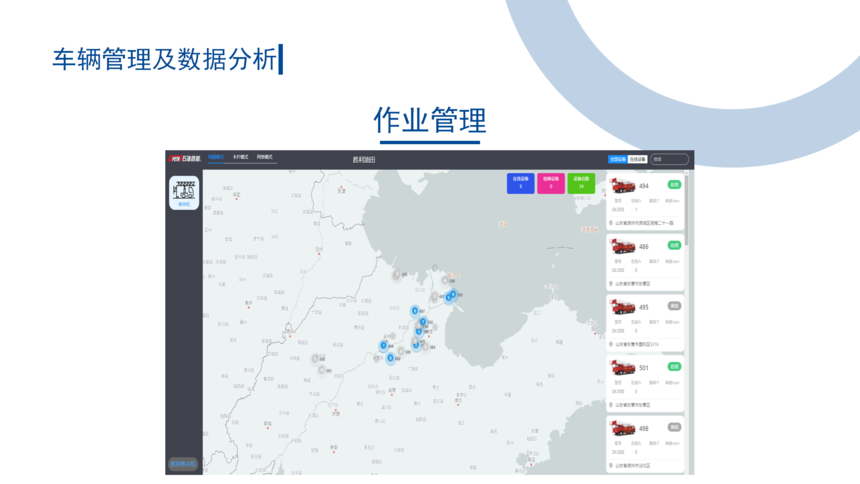Click the blue 在线设备 counter tile
Viewport: 860px width, 484px height.
click(520, 183)
